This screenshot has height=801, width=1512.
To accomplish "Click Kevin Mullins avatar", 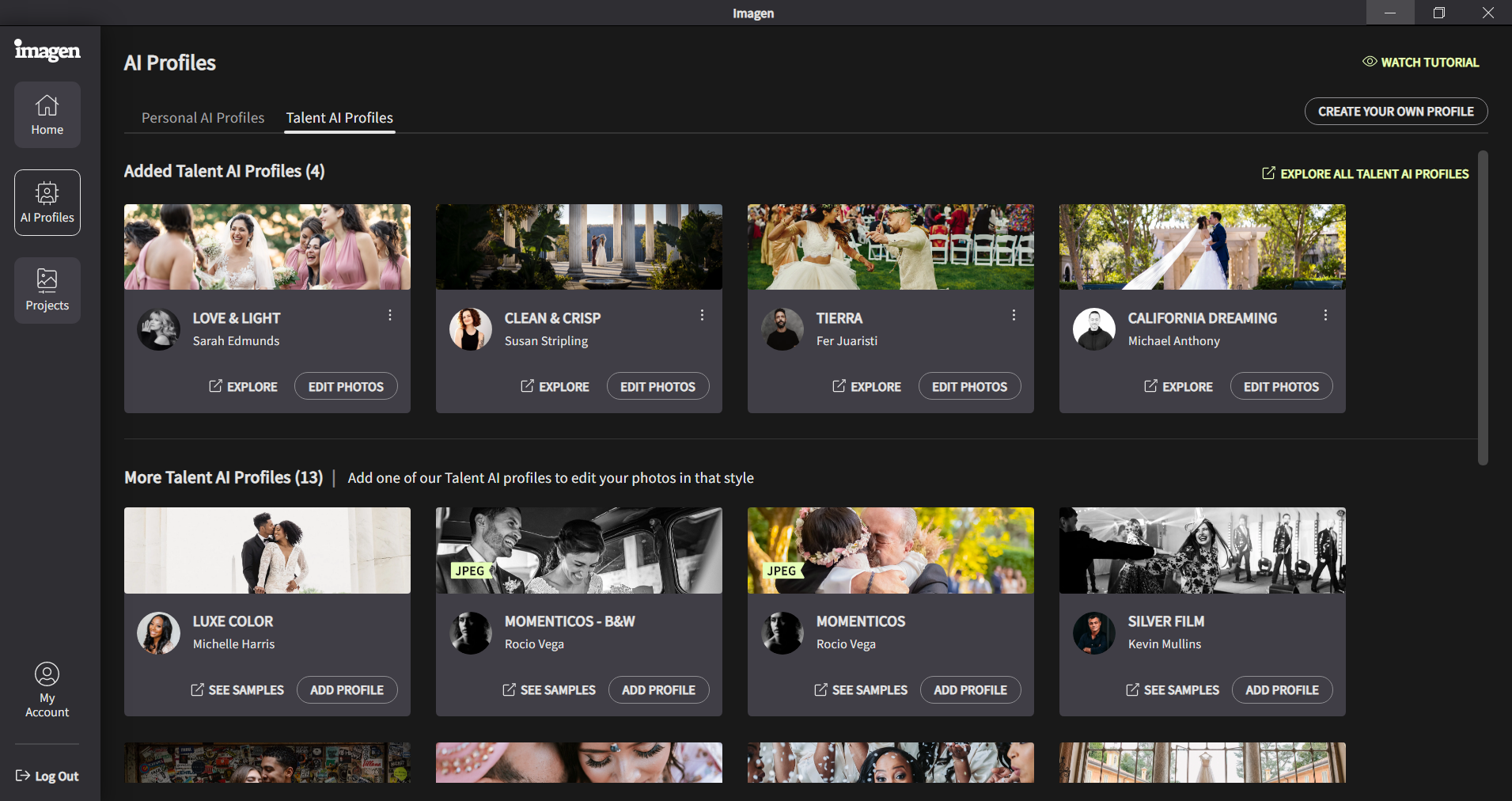I will pos(1094,633).
